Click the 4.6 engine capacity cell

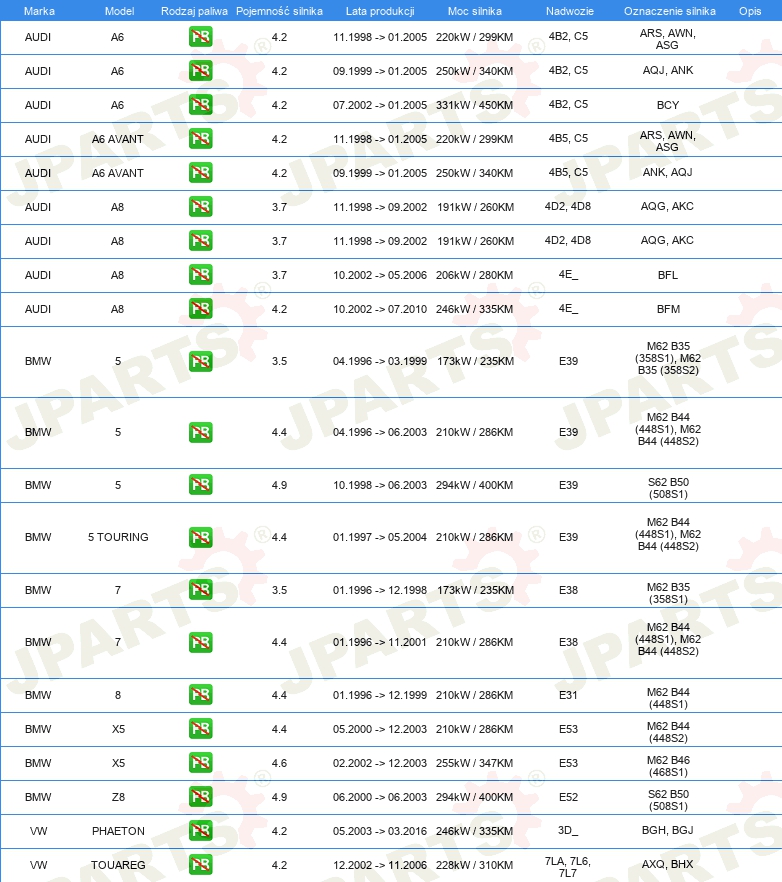[279, 763]
